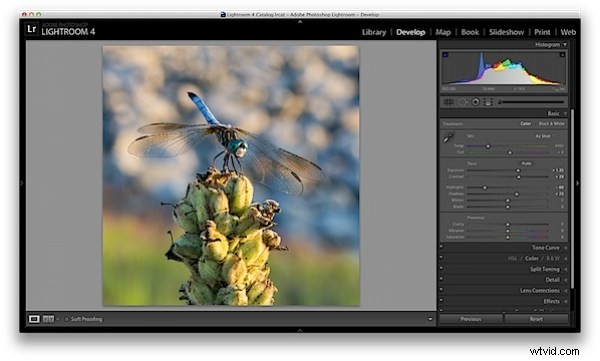Switch to Before/After view icon

coord(48,319)
